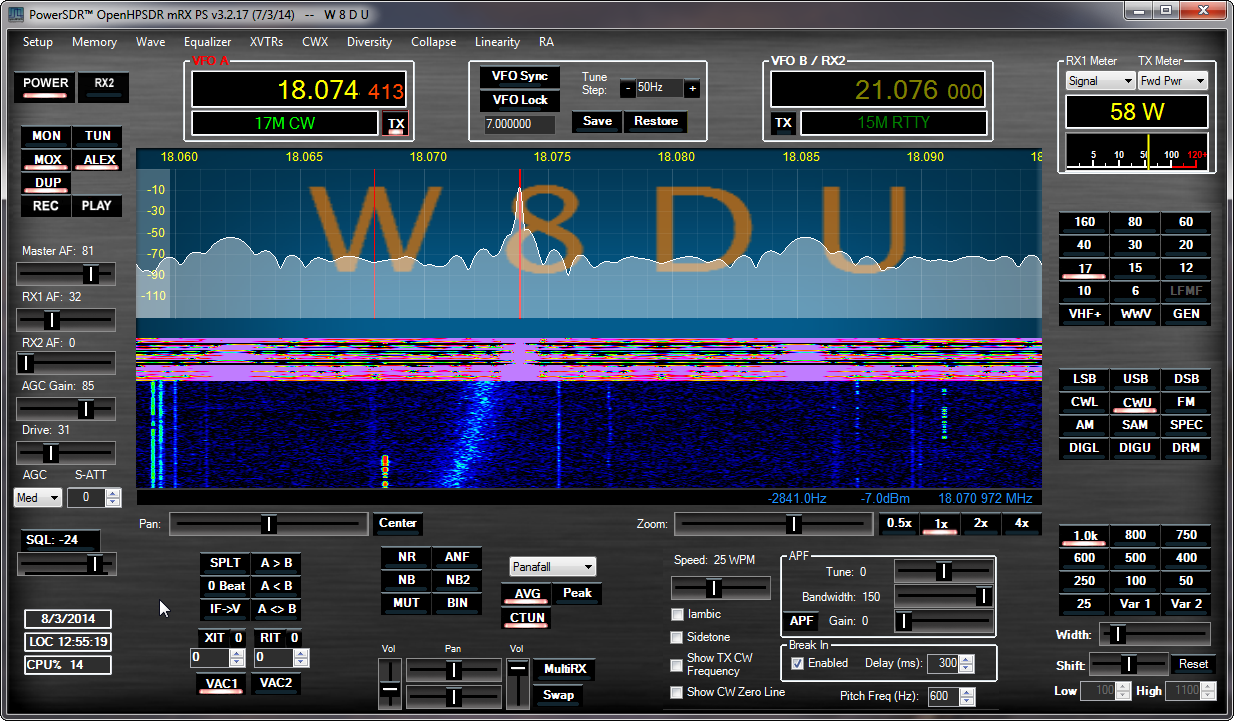Adjust the AGC Gain slider
This screenshot has width=1234, height=721.
click(x=66, y=409)
